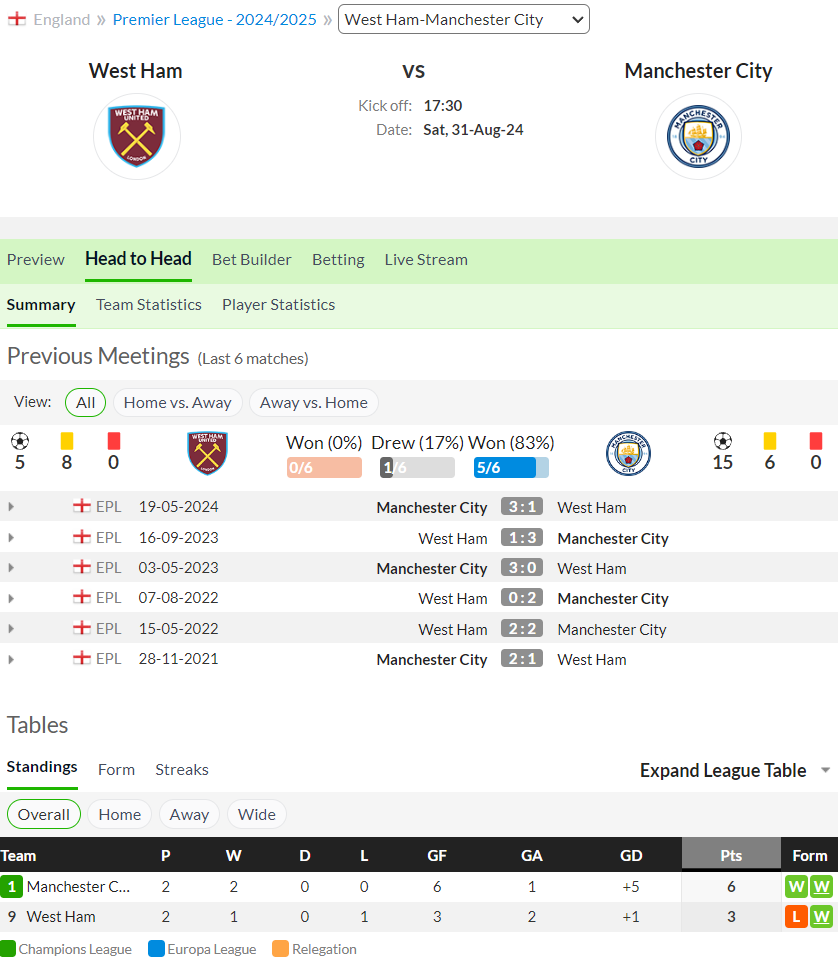Click the blue 5/6 wins bar
Viewport: 838px width, 967px height.
coord(511,467)
